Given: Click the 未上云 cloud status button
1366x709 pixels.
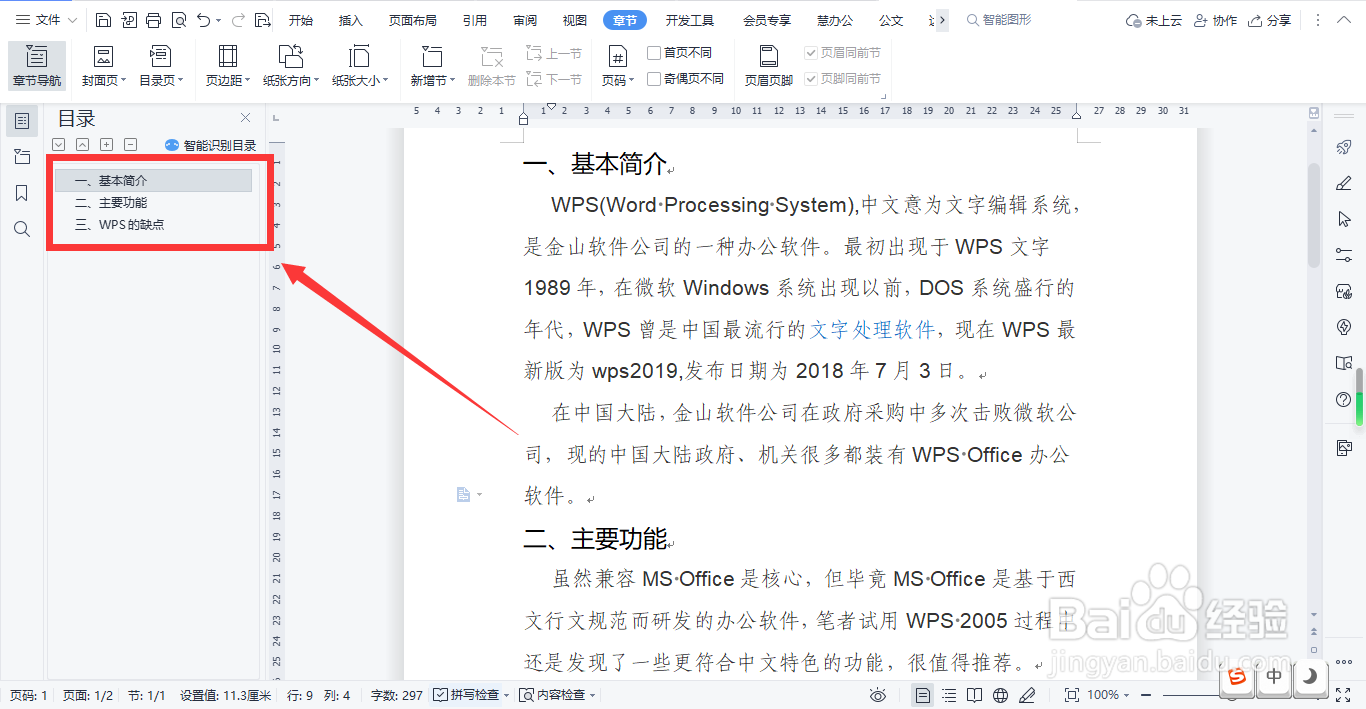Looking at the screenshot, I should pyautogui.click(x=1154, y=20).
